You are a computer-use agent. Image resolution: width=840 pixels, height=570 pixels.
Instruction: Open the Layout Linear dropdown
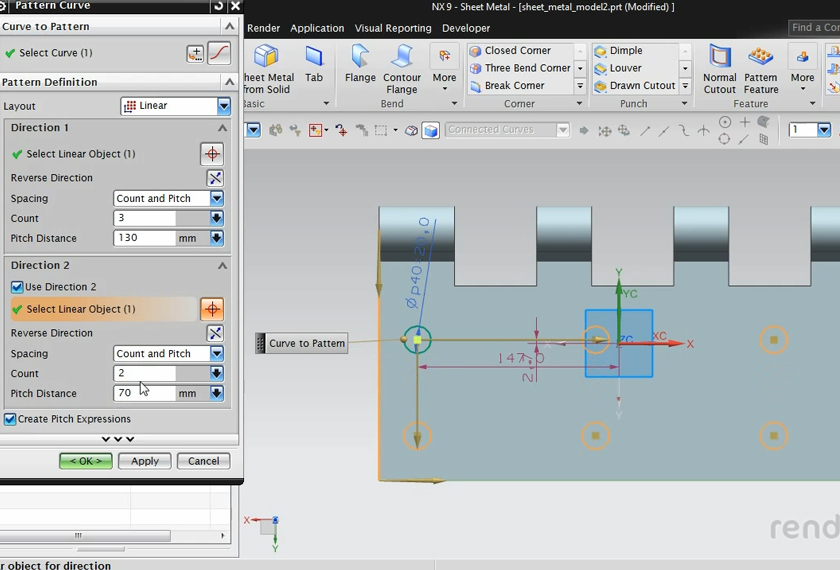(224, 106)
